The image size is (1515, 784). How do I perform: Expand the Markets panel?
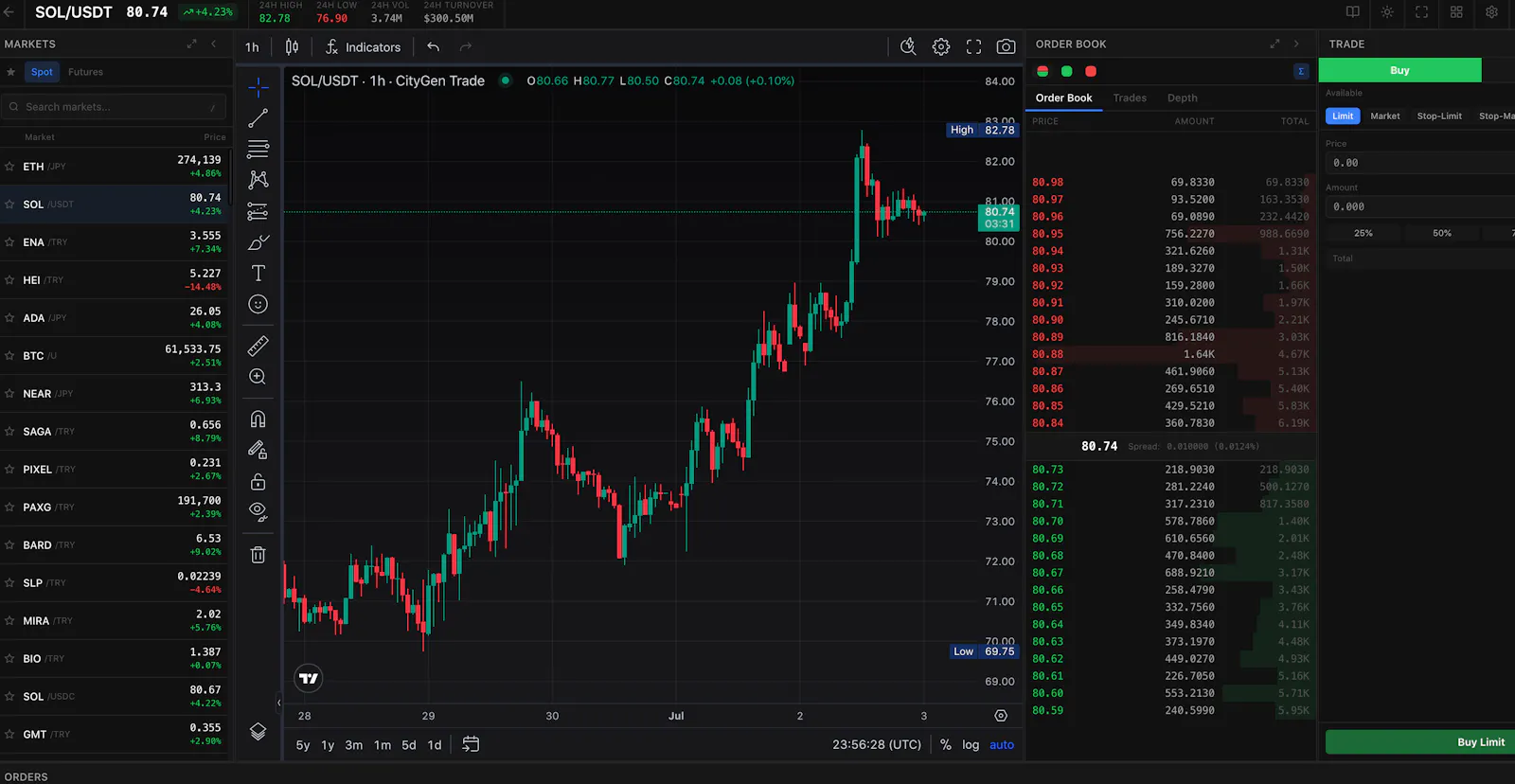191,44
